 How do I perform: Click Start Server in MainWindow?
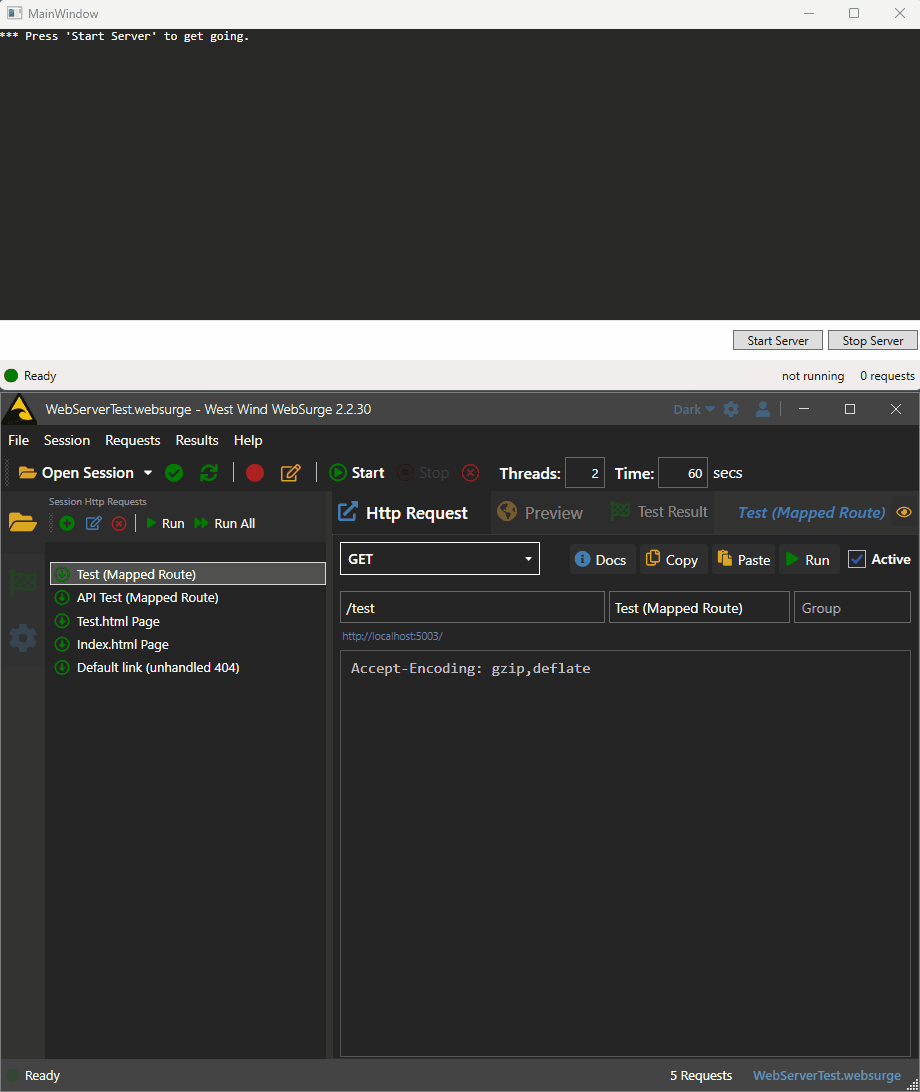(778, 341)
